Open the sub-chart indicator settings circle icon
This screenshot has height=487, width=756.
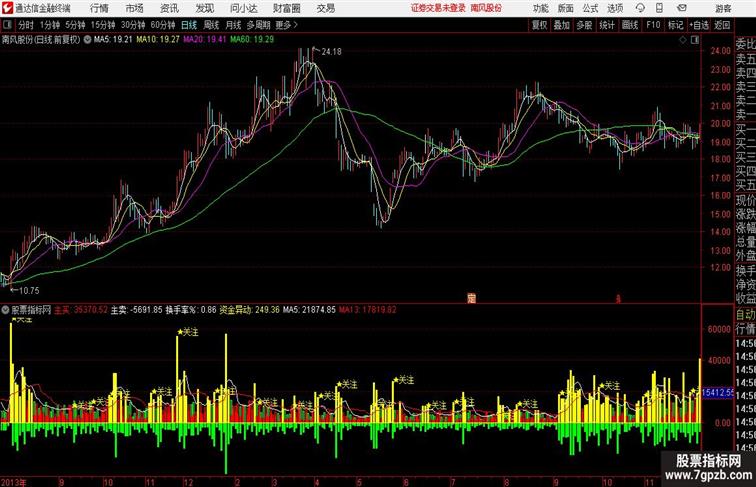pyautogui.click(x=5, y=310)
